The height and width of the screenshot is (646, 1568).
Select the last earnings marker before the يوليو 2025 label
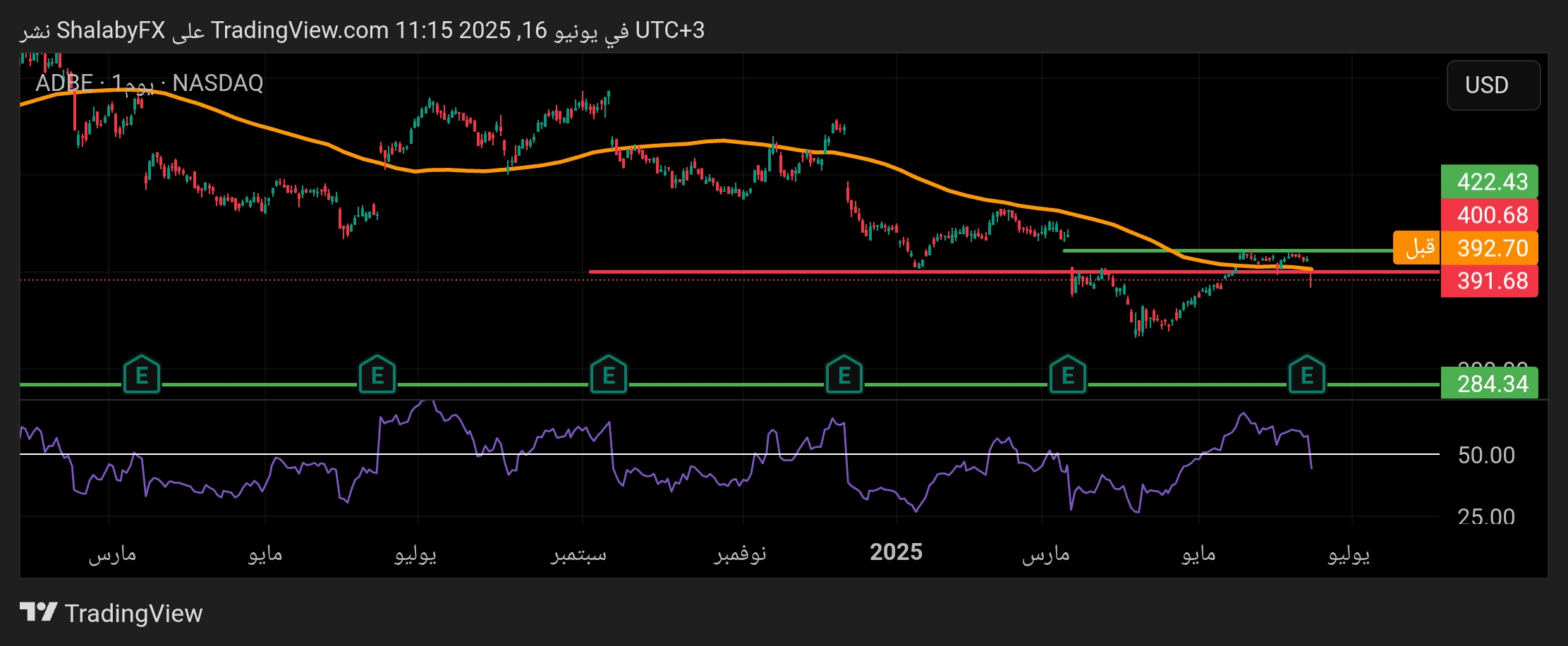pyautogui.click(x=1307, y=374)
